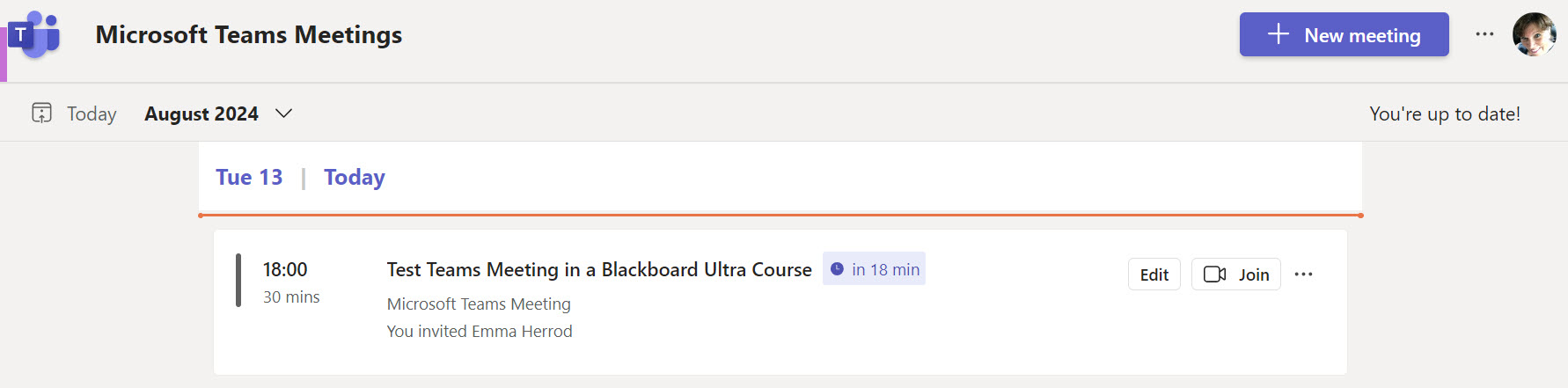Click the calendar icon beside Today
The image size is (1568, 388).
point(41,113)
